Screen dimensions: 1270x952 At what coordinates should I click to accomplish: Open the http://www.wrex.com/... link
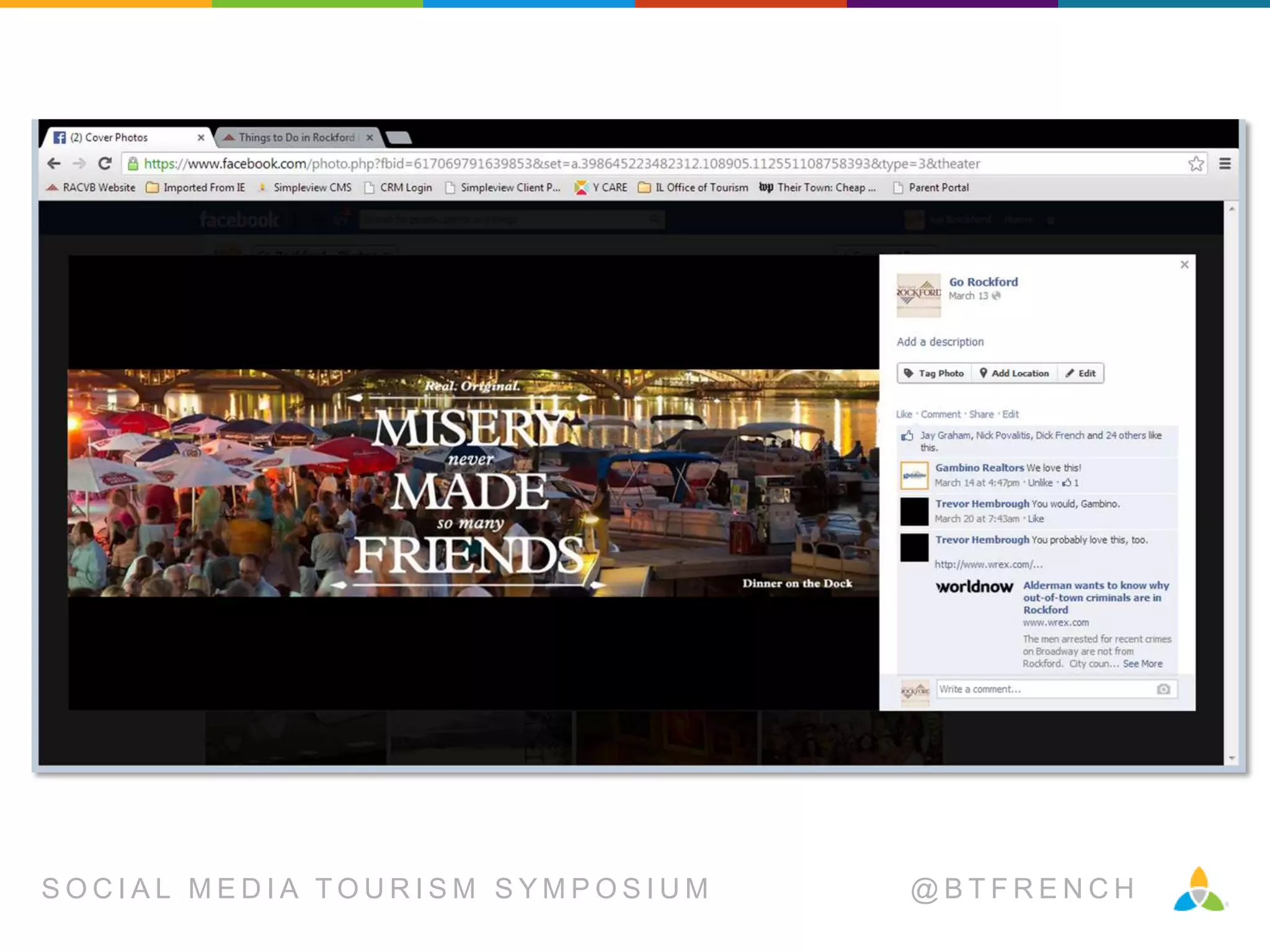point(988,564)
